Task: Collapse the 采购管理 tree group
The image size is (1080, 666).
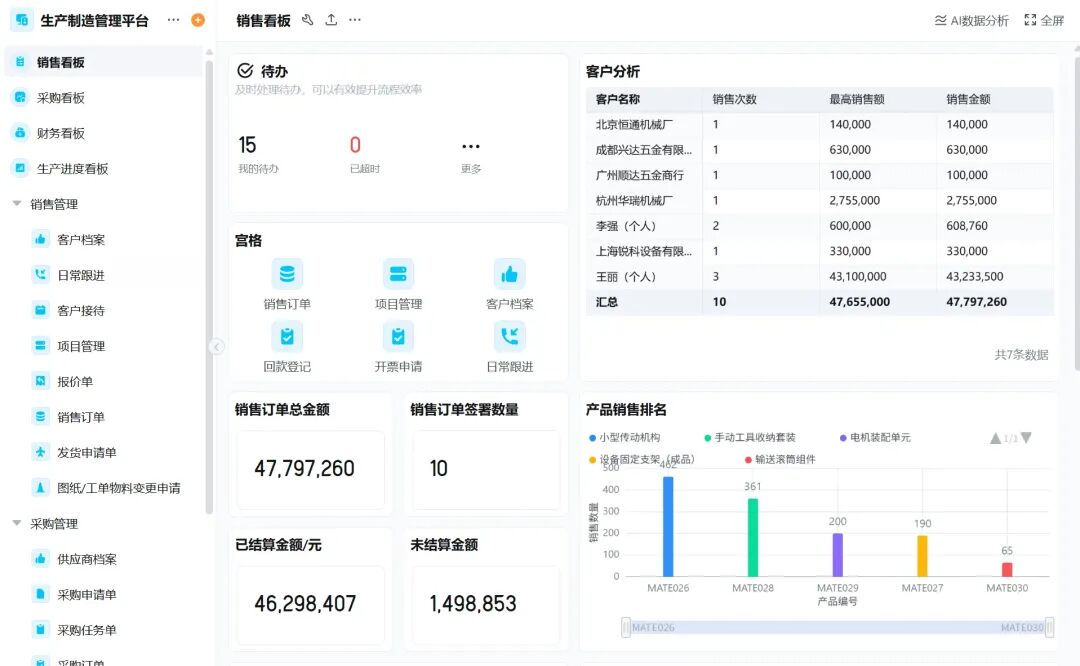Action: pos(17,524)
